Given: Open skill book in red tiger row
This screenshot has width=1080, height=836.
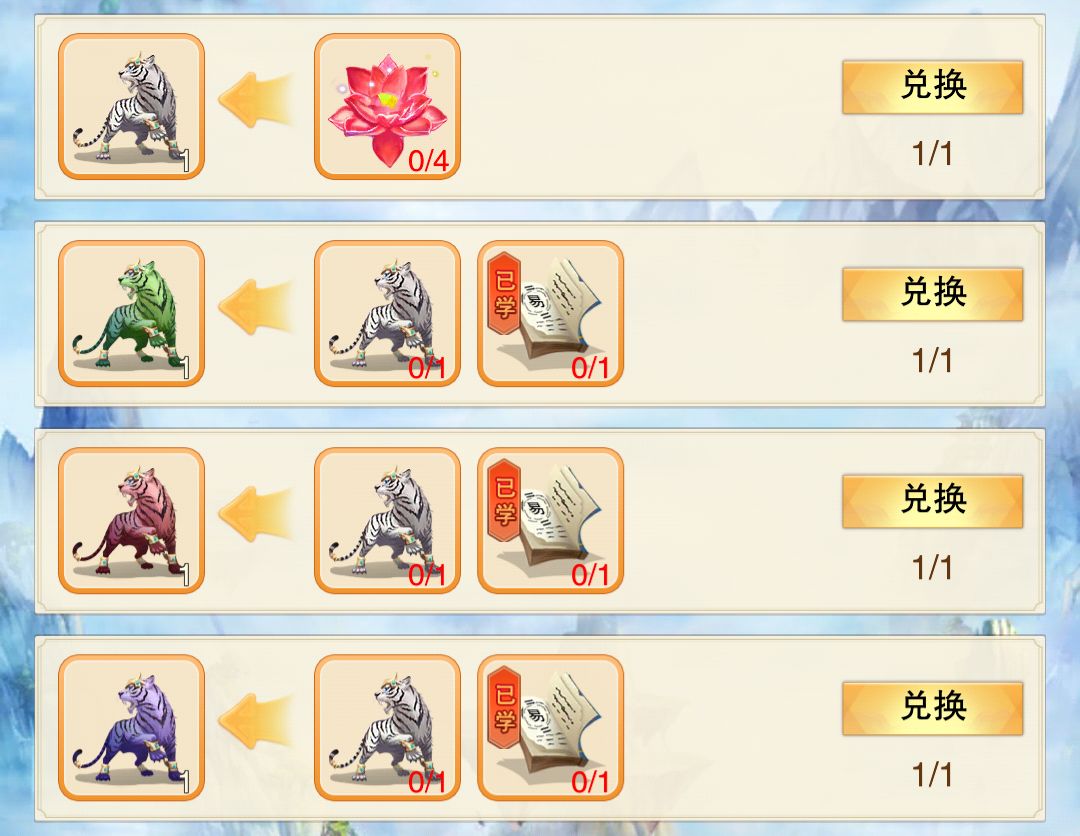Looking at the screenshot, I should pyautogui.click(x=550, y=520).
